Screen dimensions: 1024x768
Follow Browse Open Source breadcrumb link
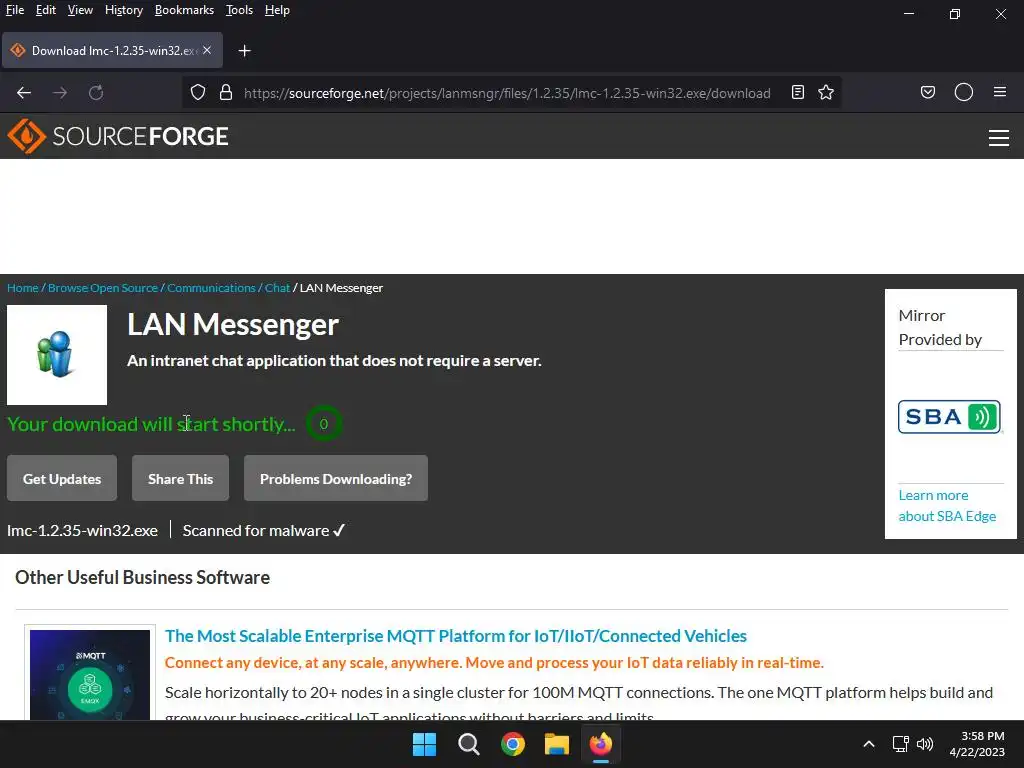tap(103, 287)
